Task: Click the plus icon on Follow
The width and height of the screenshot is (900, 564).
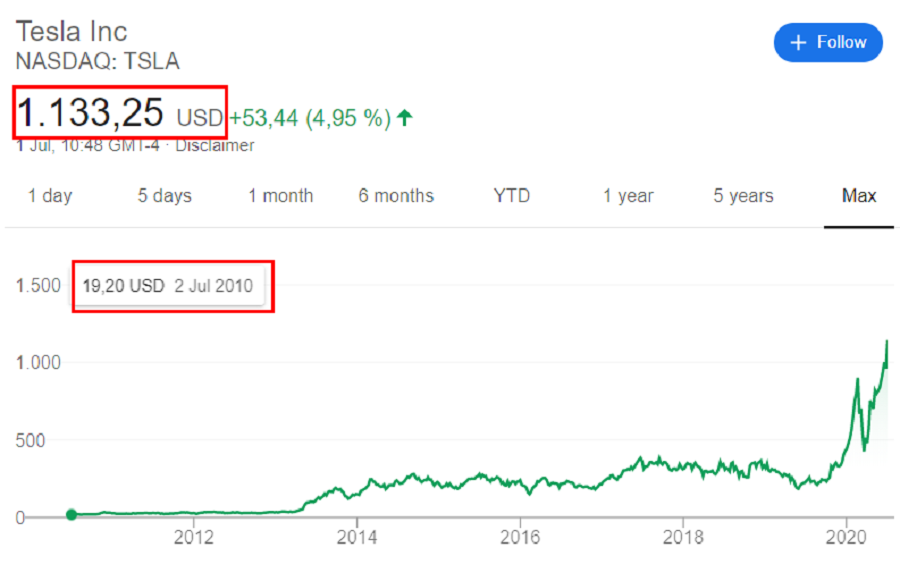Action: click(x=798, y=42)
